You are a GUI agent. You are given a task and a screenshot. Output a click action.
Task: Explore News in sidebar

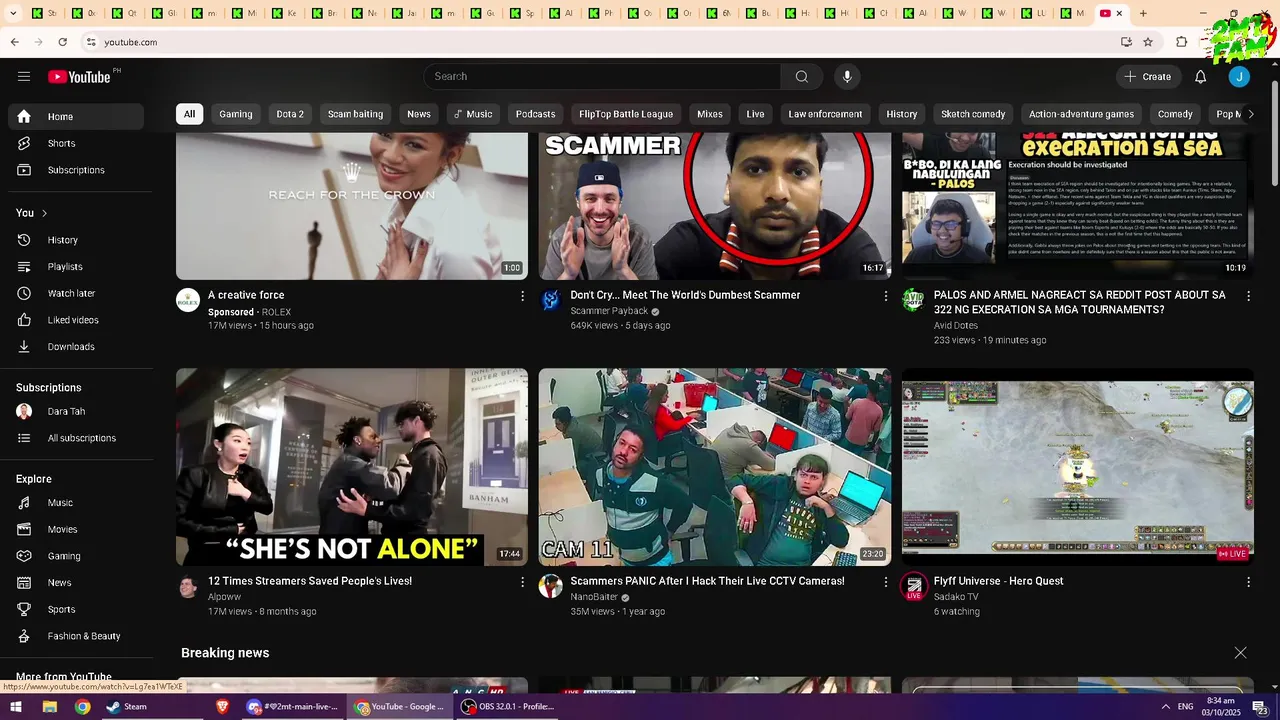click(x=76, y=583)
